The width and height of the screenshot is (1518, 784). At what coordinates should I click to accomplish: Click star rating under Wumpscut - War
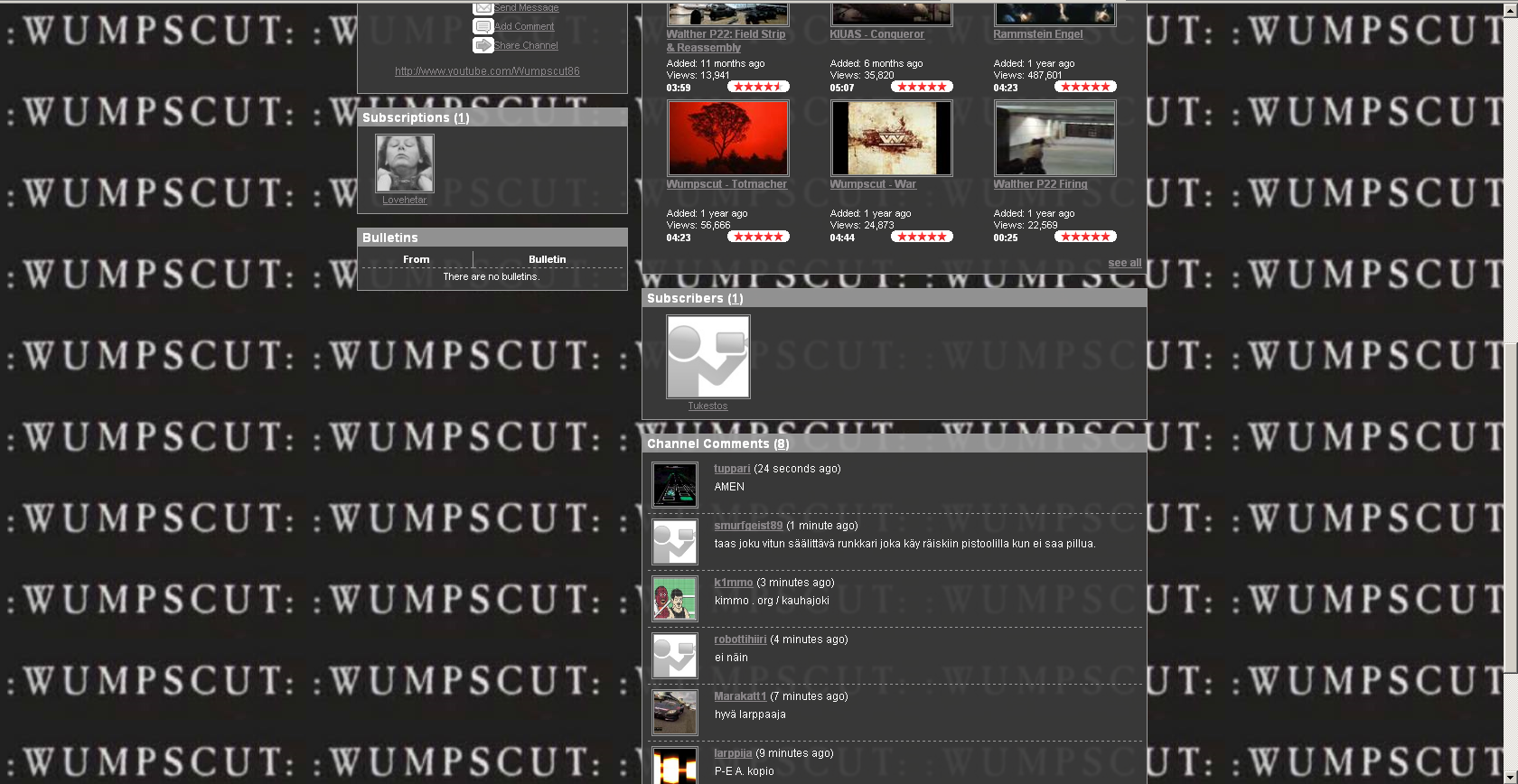coord(921,237)
